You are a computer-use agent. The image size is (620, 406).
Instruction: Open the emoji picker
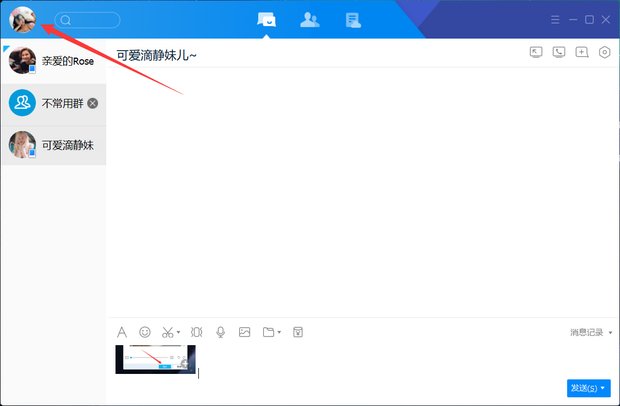point(145,332)
